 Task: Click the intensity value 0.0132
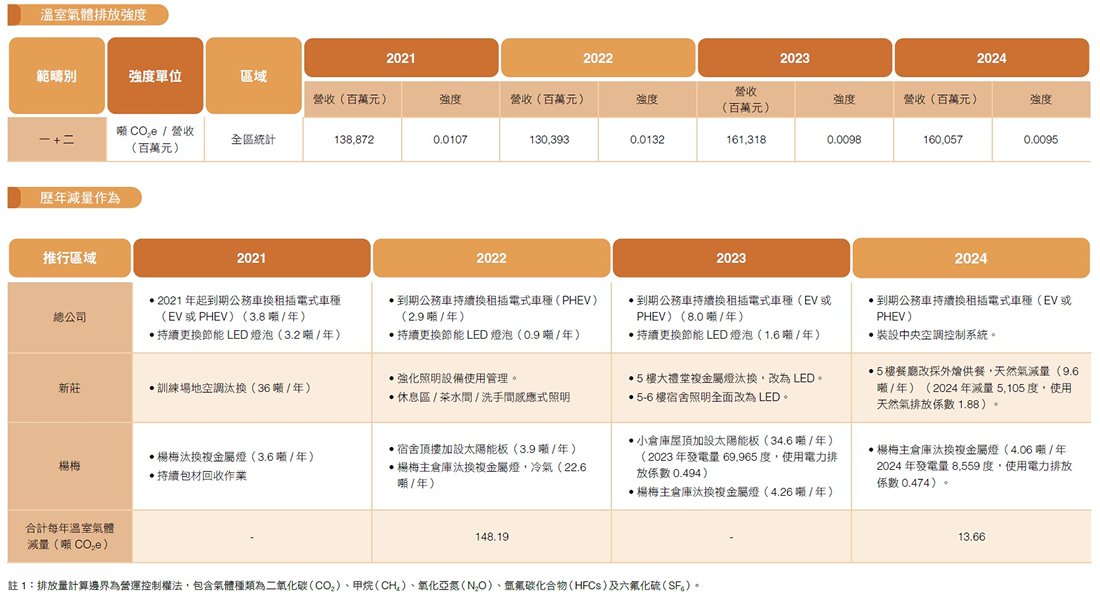647,140
